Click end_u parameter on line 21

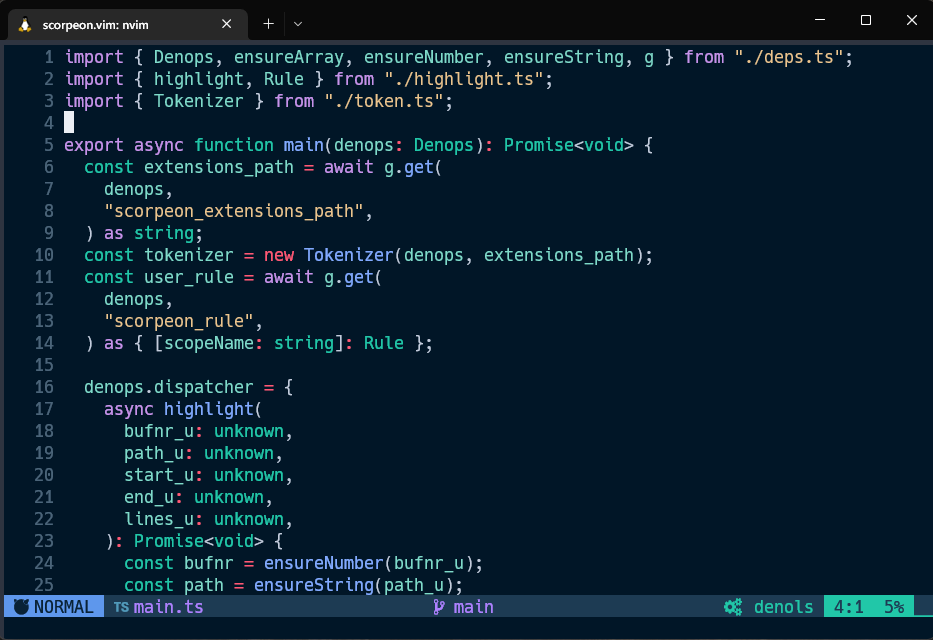(149, 497)
